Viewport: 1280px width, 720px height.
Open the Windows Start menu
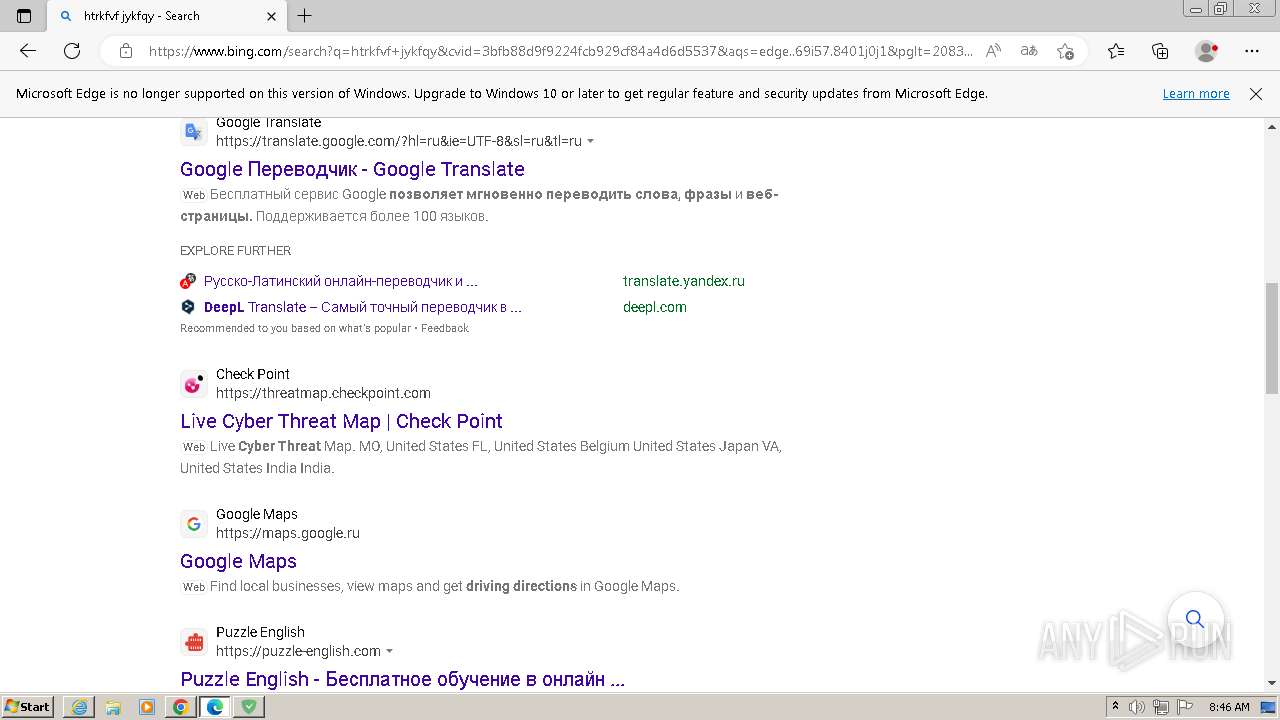pos(28,706)
